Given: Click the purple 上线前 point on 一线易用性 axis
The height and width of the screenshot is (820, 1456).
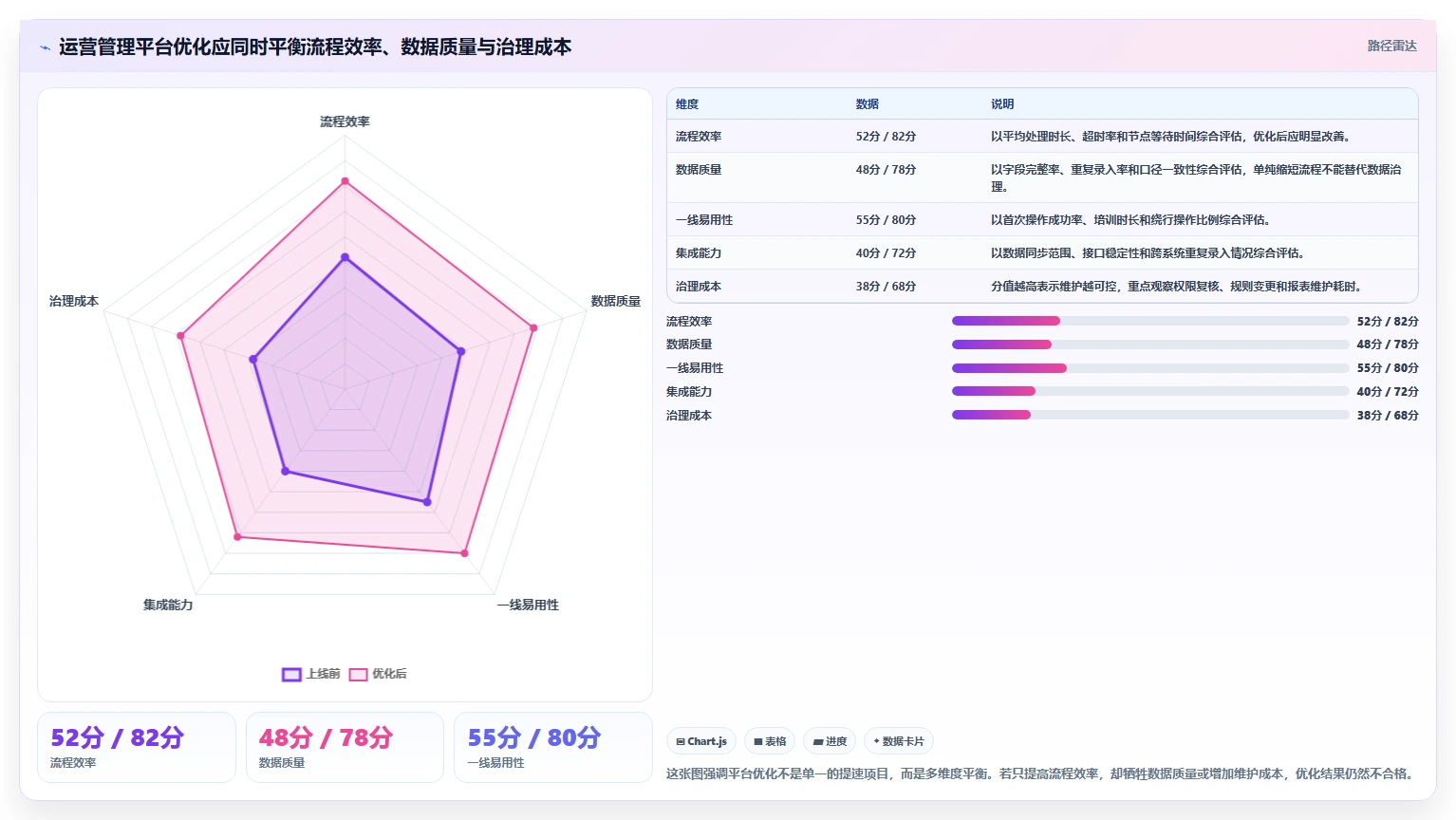Looking at the screenshot, I should [x=427, y=502].
